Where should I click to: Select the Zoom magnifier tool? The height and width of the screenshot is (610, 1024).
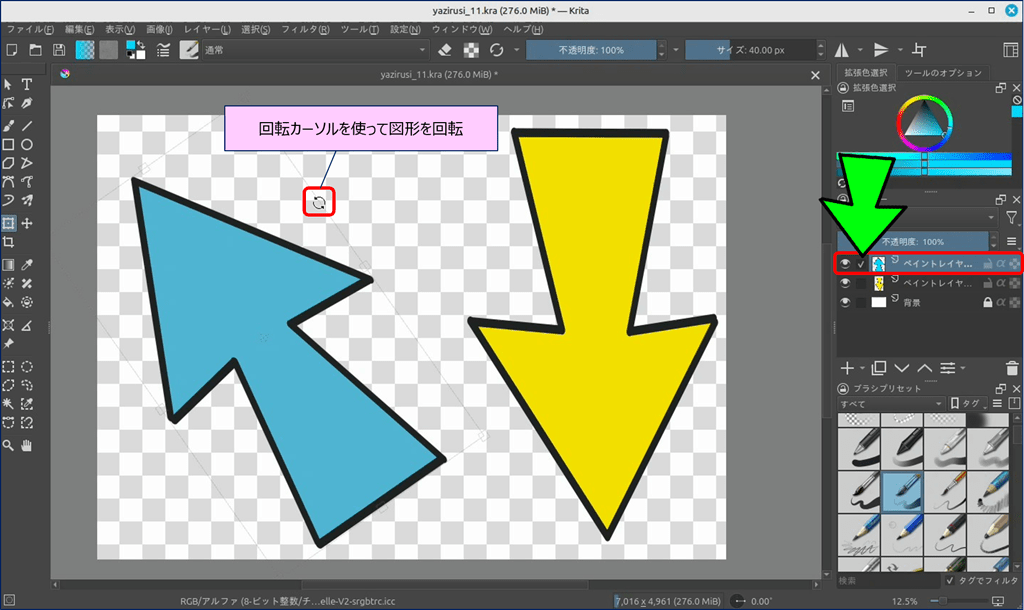point(8,445)
